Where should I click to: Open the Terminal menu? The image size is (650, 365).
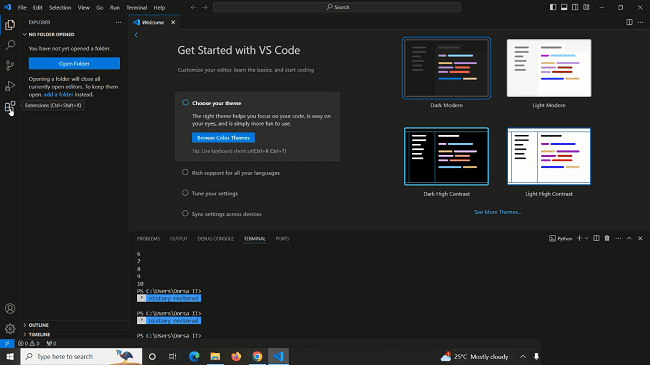point(137,7)
